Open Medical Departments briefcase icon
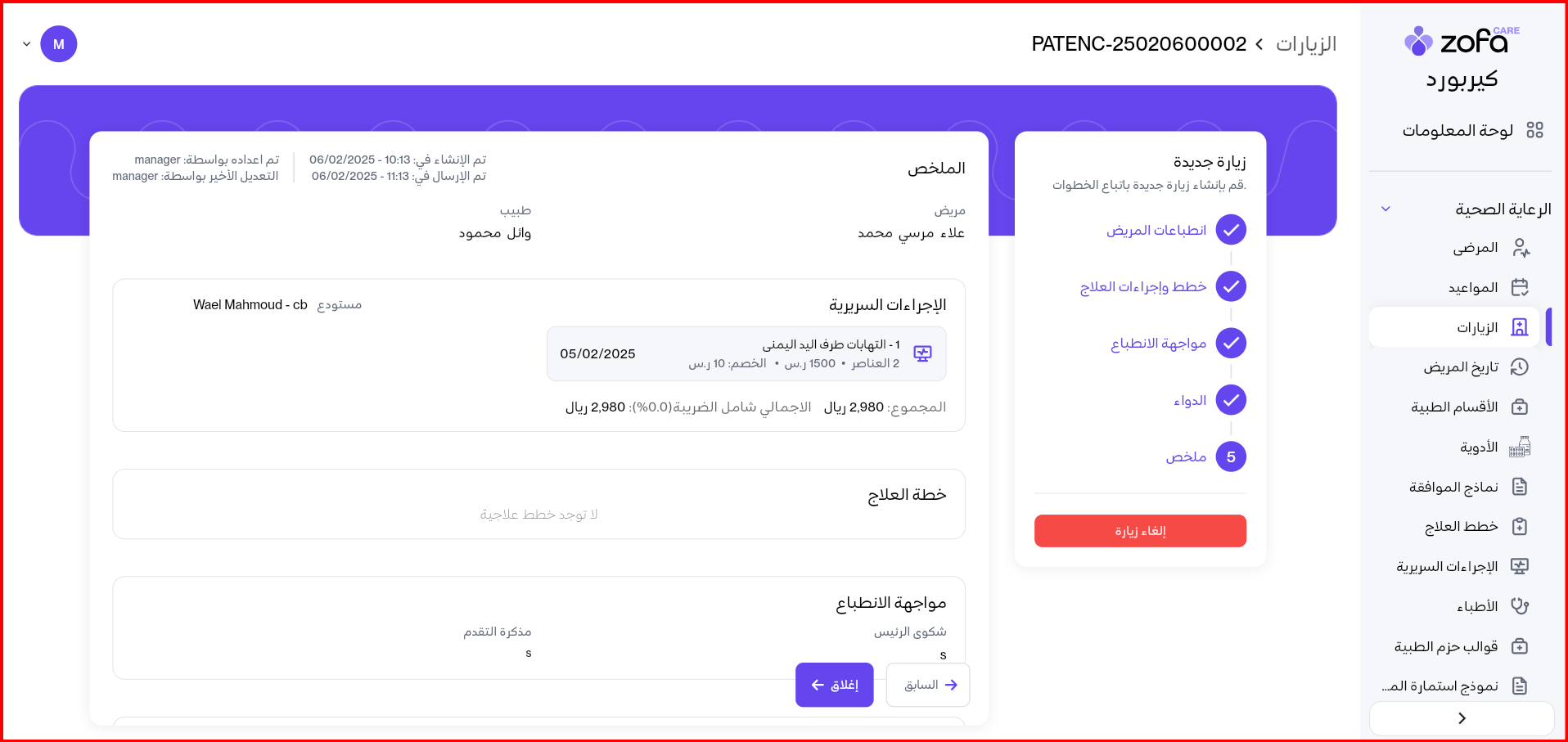 point(1520,407)
